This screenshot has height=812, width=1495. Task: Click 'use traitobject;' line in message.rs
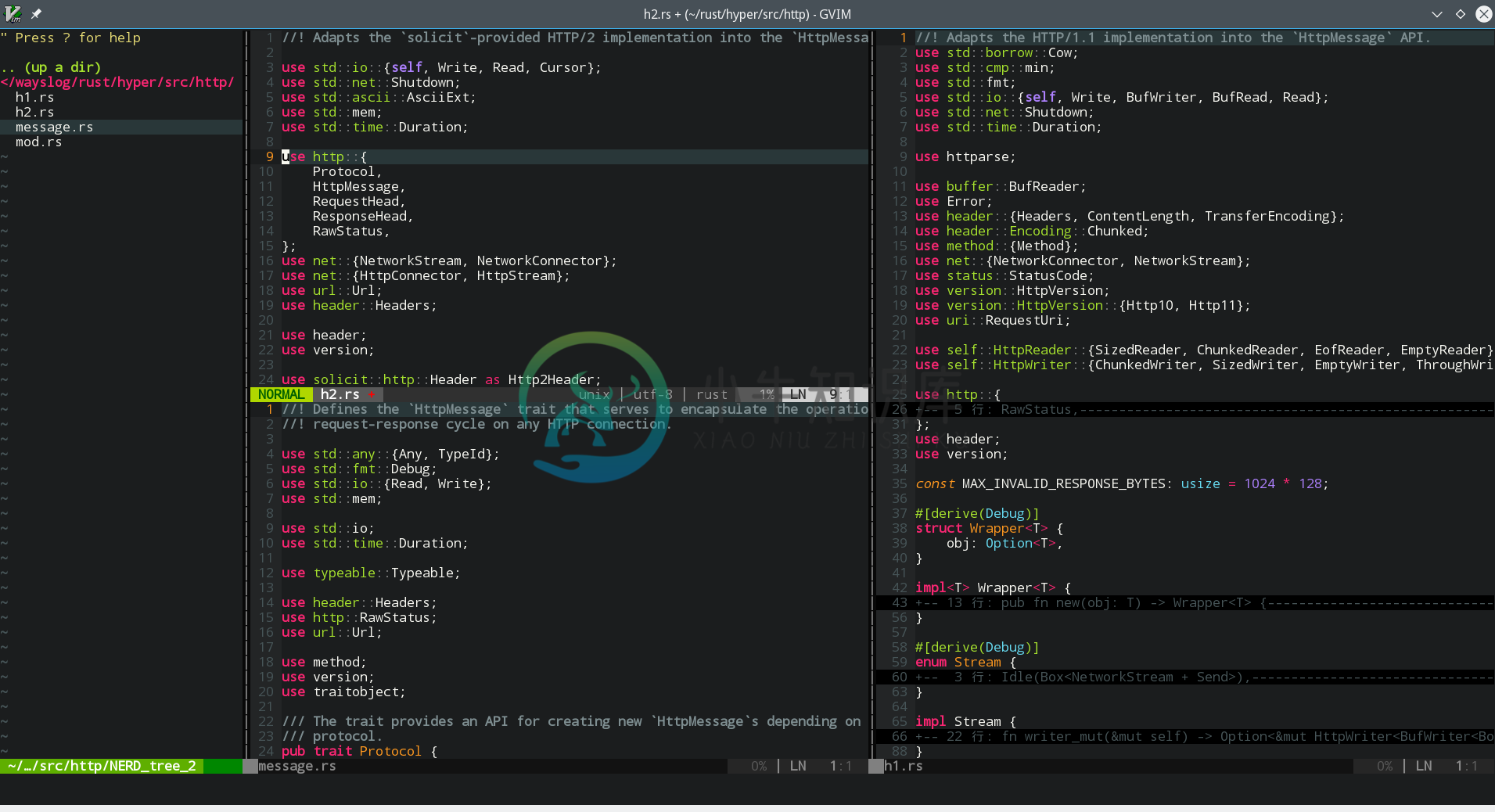pos(343,692)
